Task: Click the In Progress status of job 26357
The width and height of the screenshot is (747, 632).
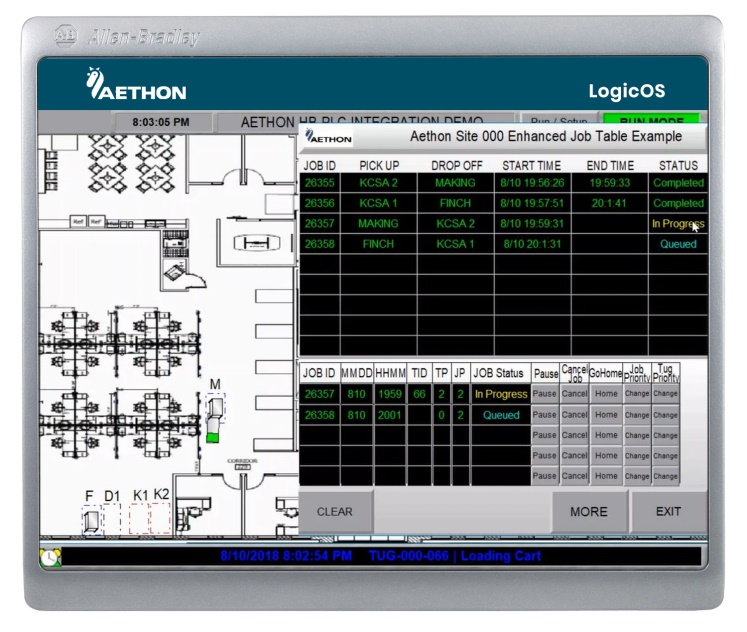Action: 678,224
